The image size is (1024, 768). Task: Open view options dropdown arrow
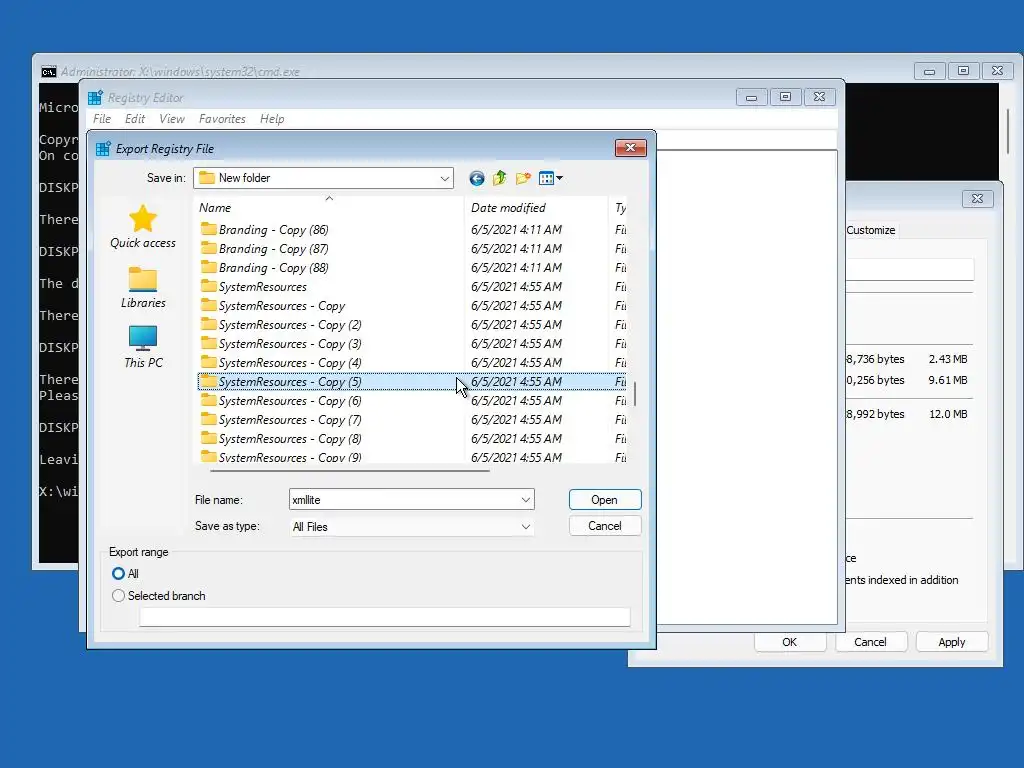560,178
